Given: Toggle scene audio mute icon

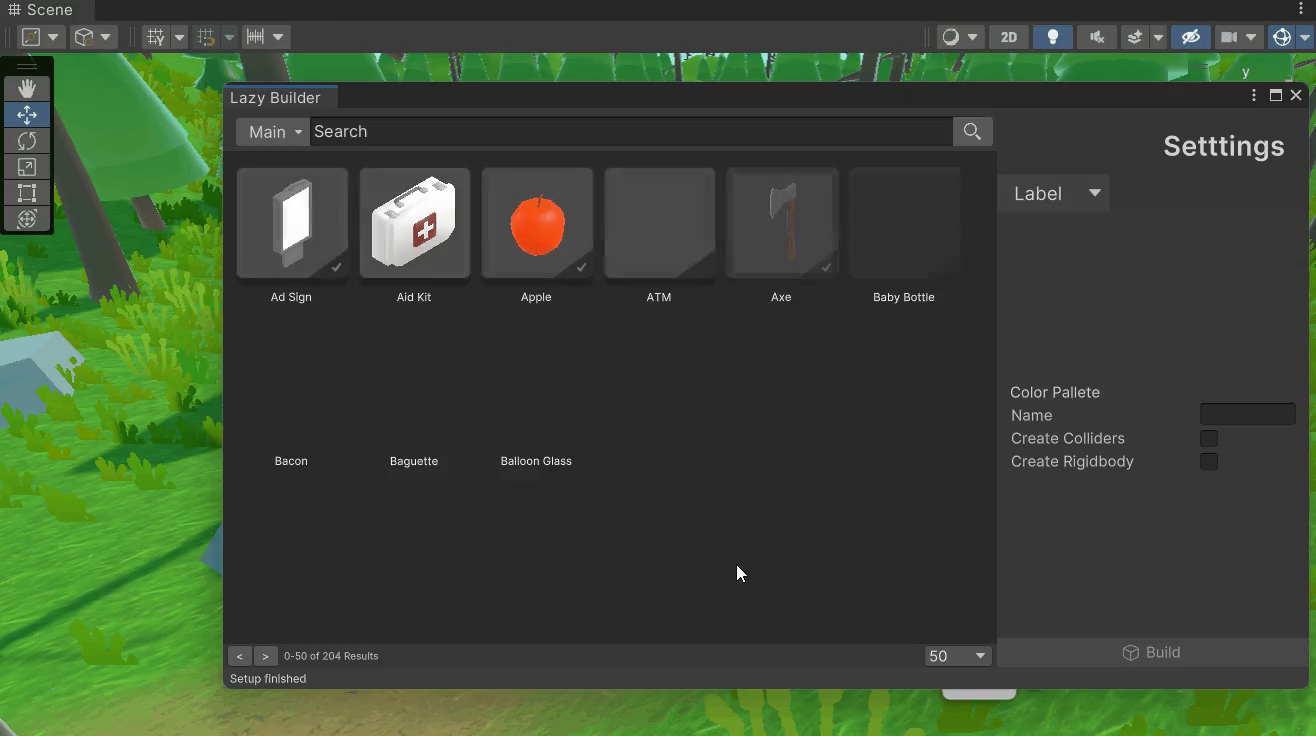Looking at the screenshot, I should 1097,37.
